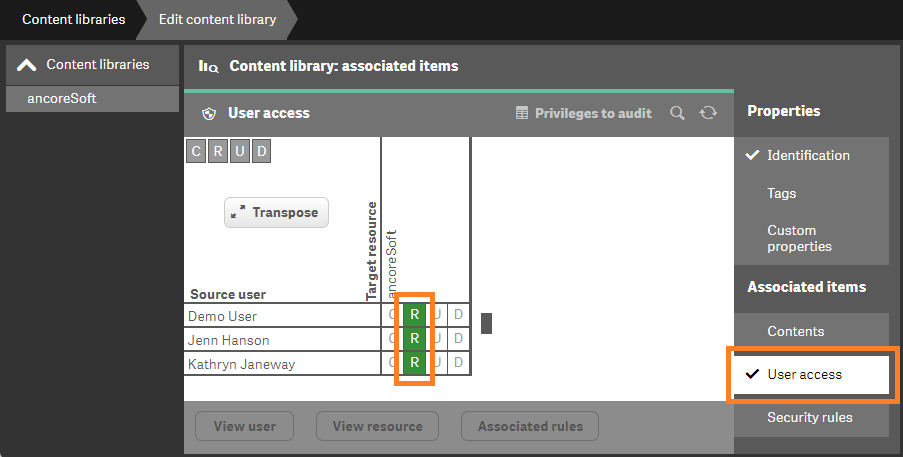The width and height of the screenshot is (903, 457).
Task: Click U cell in Demo User row
Action: pos(437,315)
